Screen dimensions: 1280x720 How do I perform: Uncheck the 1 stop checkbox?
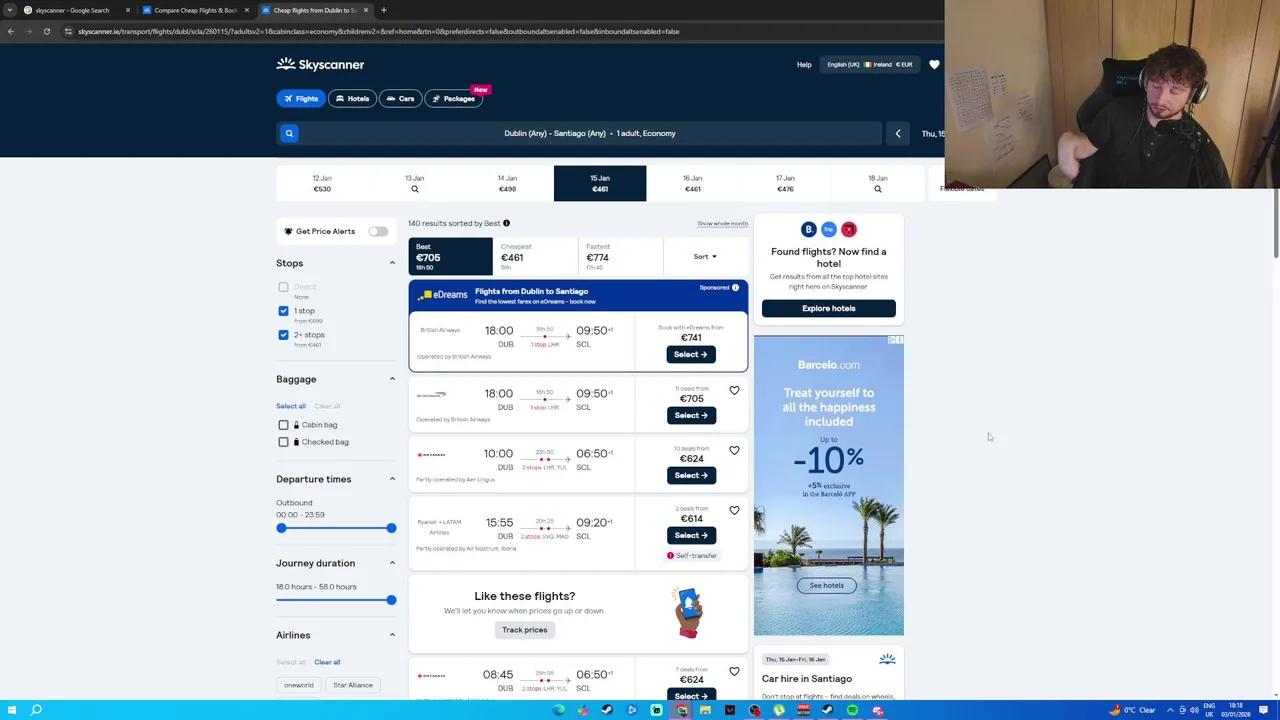(x=283, y=311)
